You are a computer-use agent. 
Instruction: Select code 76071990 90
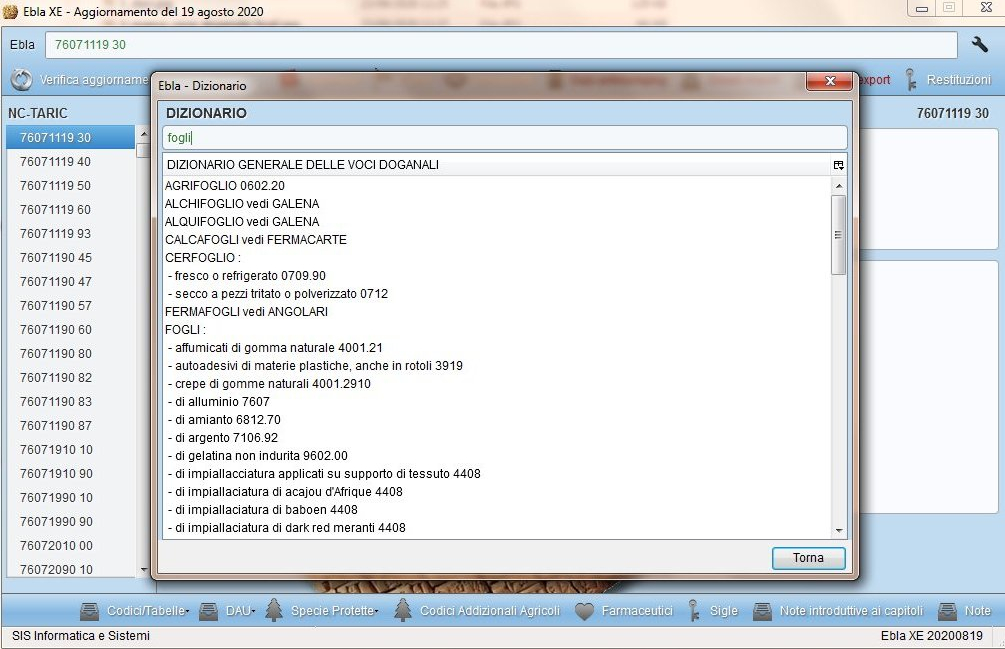pos(71,522)
